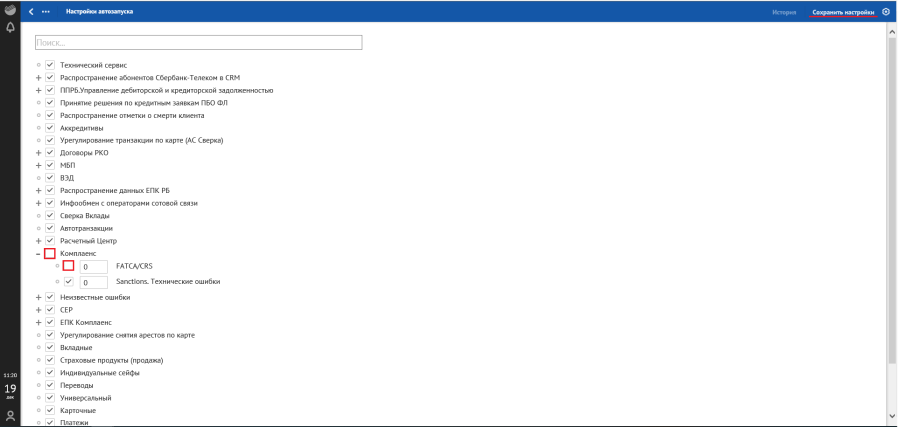The height and width of the screenshot is (427, 900).
Task: Open the История tab in header
Action: pos(784,11)
